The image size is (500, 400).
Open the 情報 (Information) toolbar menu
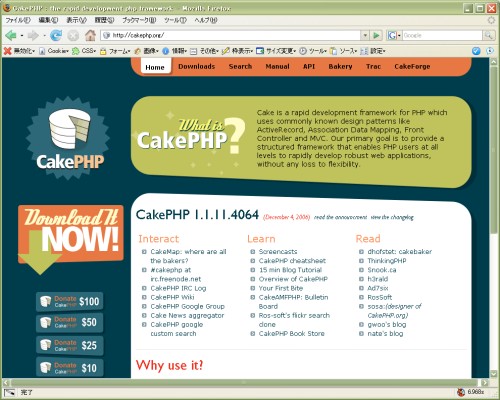175,51
